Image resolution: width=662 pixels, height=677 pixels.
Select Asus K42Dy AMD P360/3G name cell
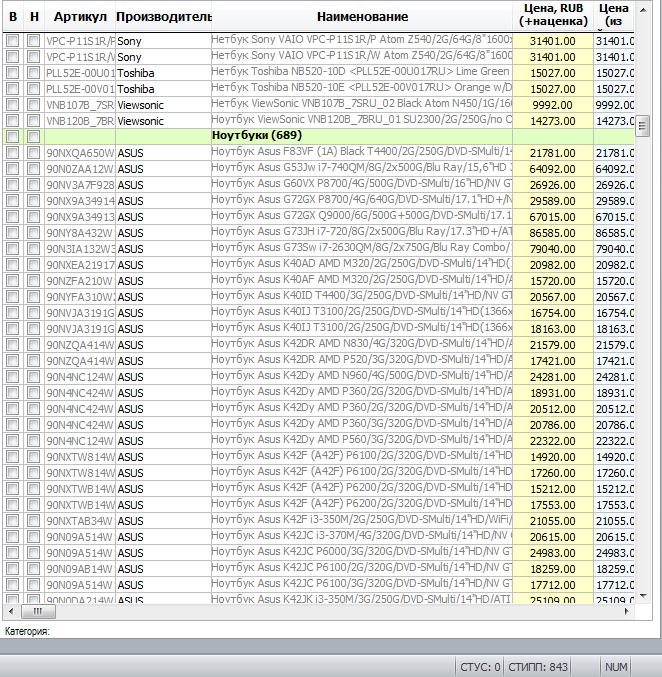tap(362, 424)
